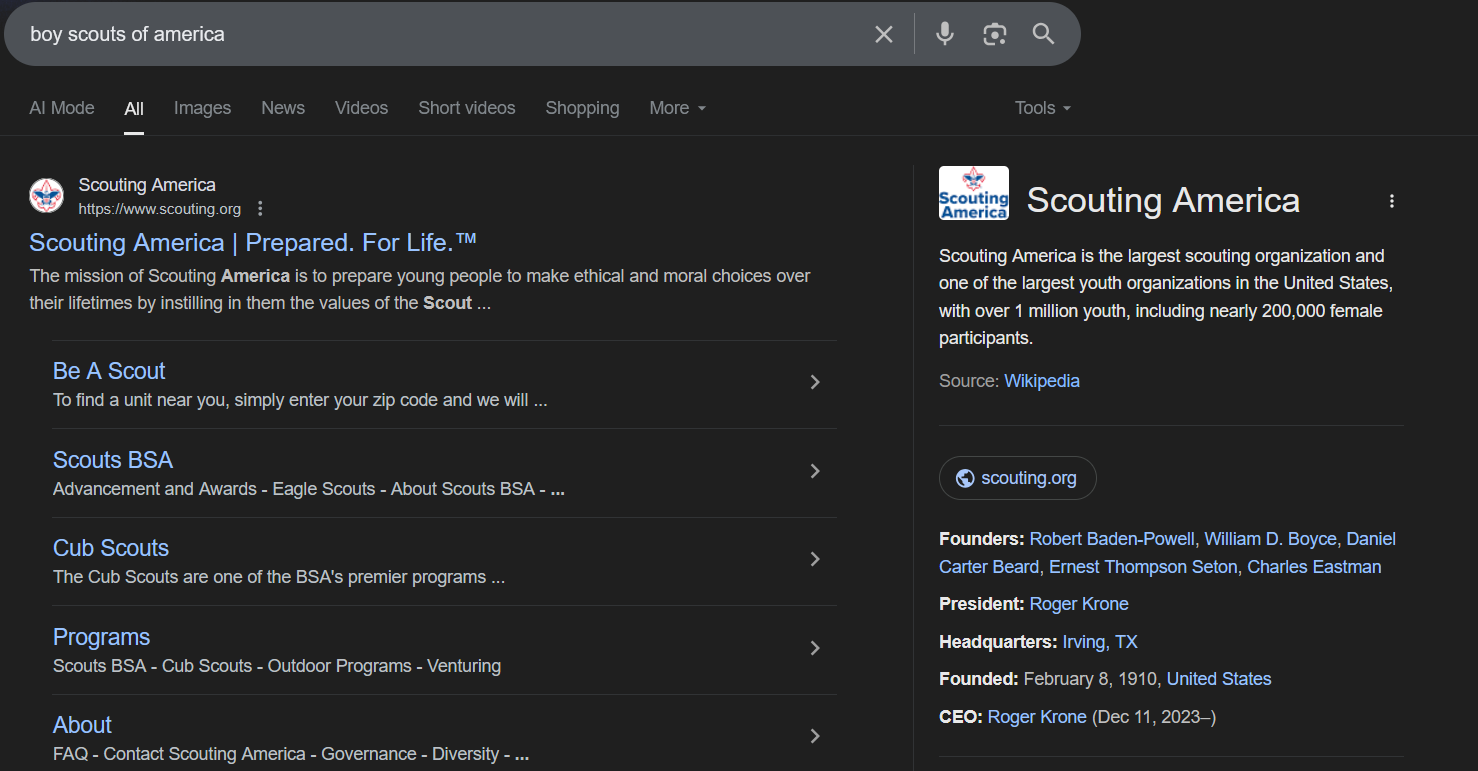
Task: Click the magnifying glass search icon
Action: click(x=1043, y=34)
